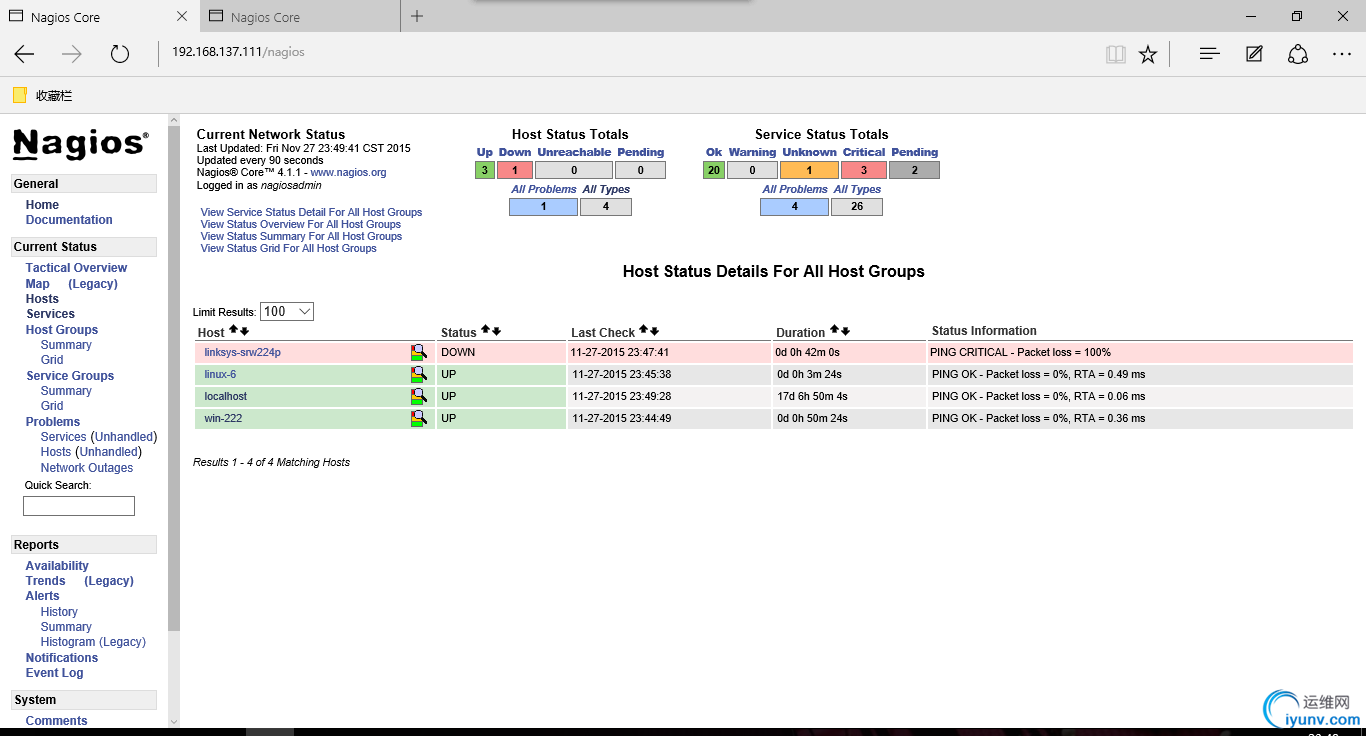The height and width of the screenshot is (736, 1366).
Task: Click sidebar scroll down arrow
Action: tap(174, 721)
